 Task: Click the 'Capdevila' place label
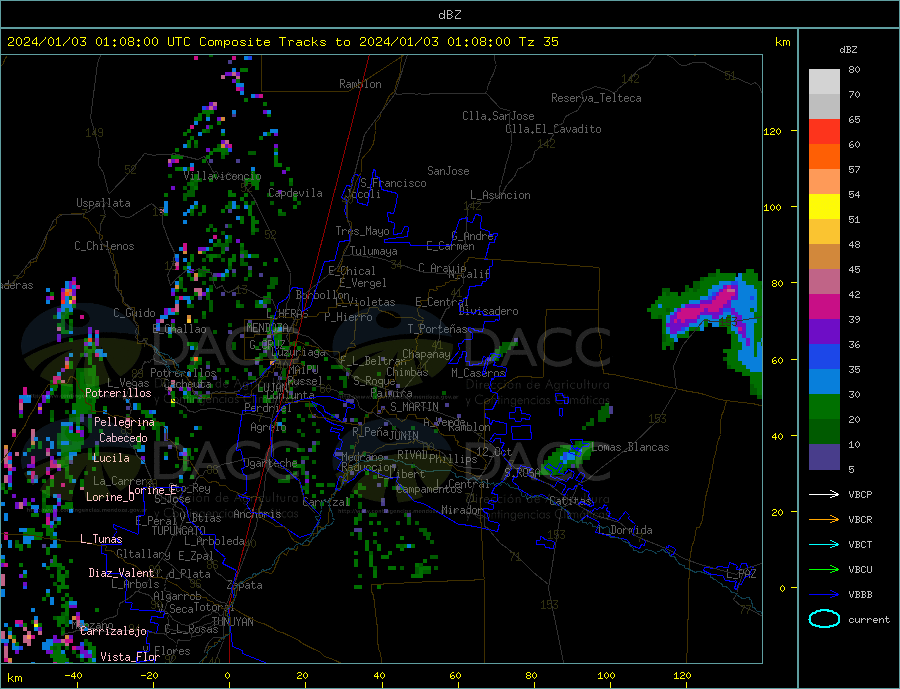pos(295,193)
